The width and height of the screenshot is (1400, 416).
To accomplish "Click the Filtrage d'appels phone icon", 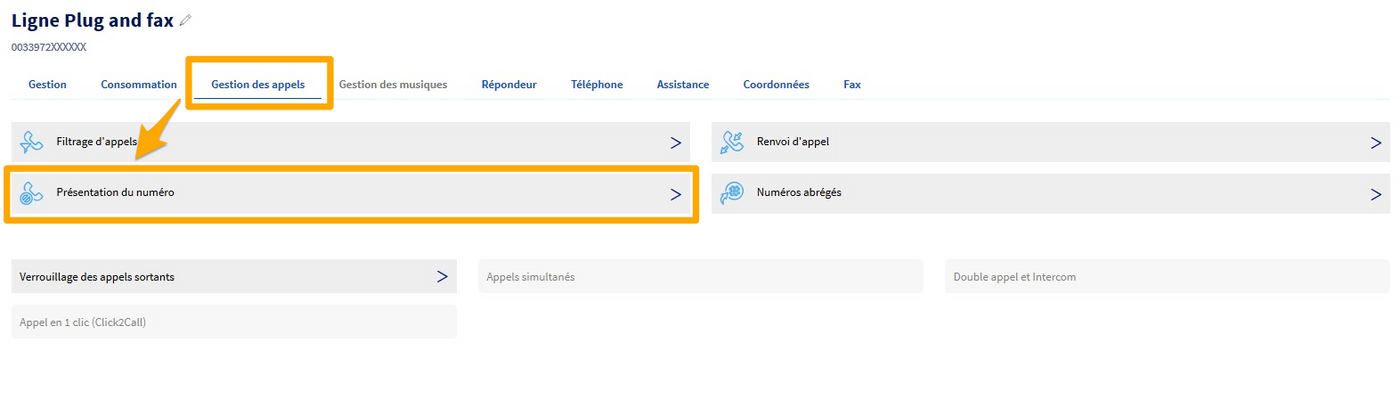I will click(x=32, y=142).
